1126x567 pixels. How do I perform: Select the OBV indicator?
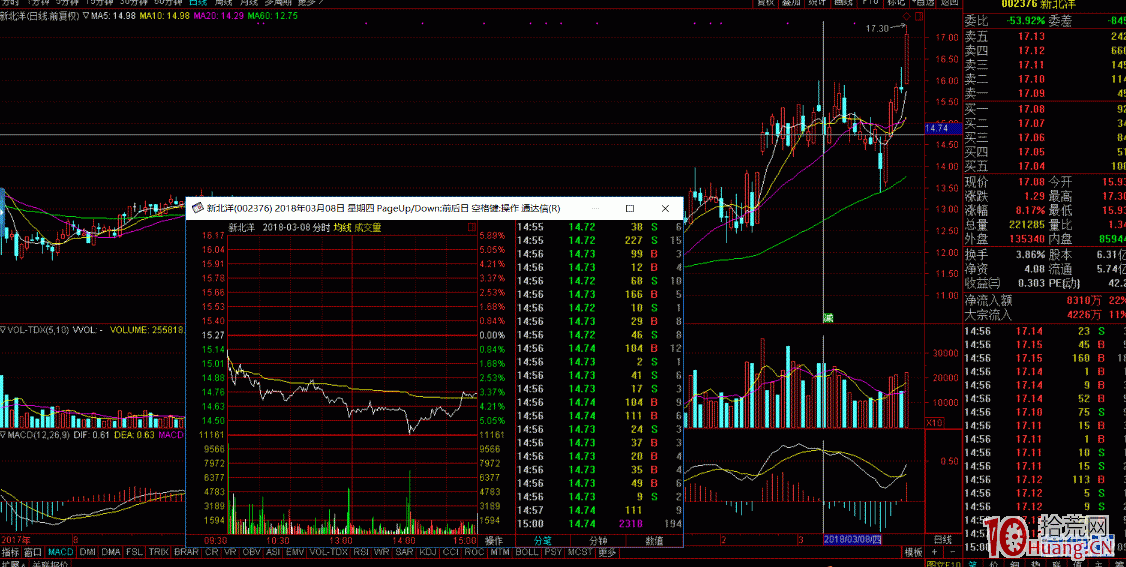point(251,552)
